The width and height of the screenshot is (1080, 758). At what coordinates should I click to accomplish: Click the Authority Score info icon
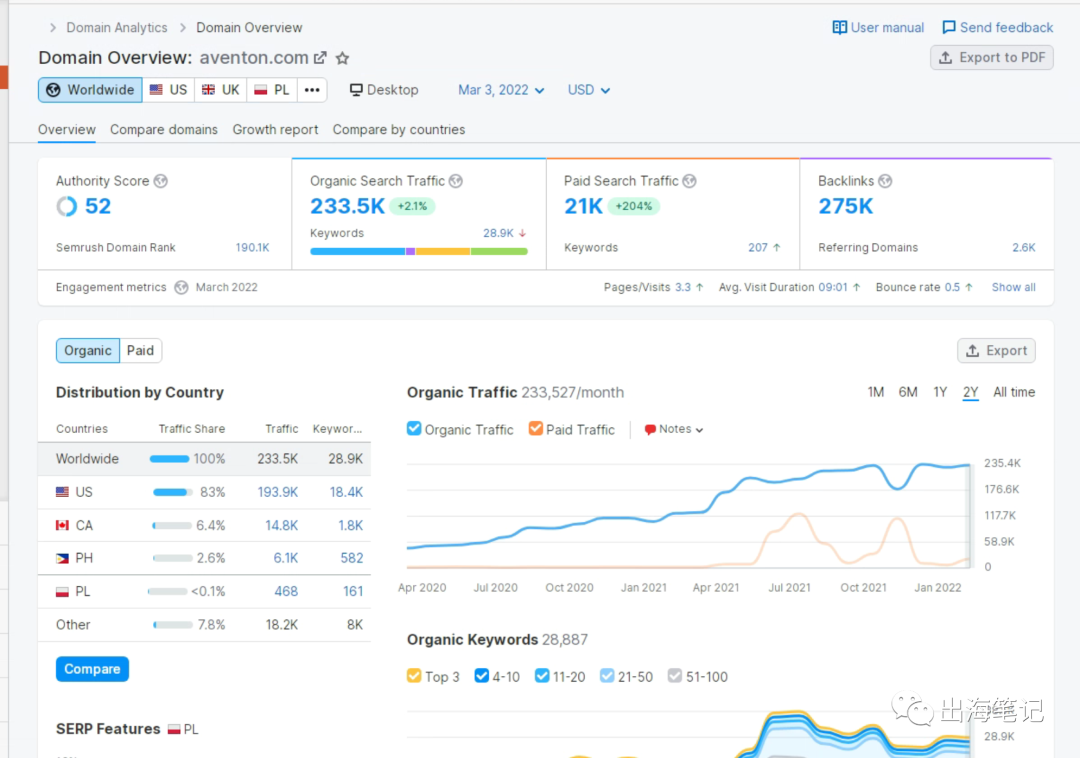point(161,181)
